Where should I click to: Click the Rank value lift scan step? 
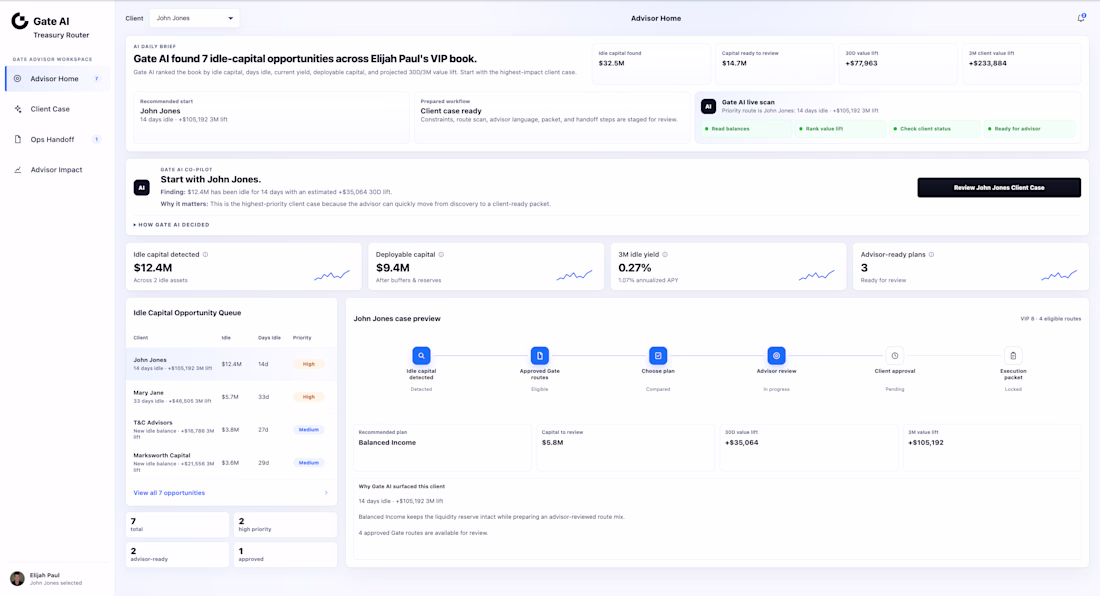pyautogui.click(x=840, y=129)
